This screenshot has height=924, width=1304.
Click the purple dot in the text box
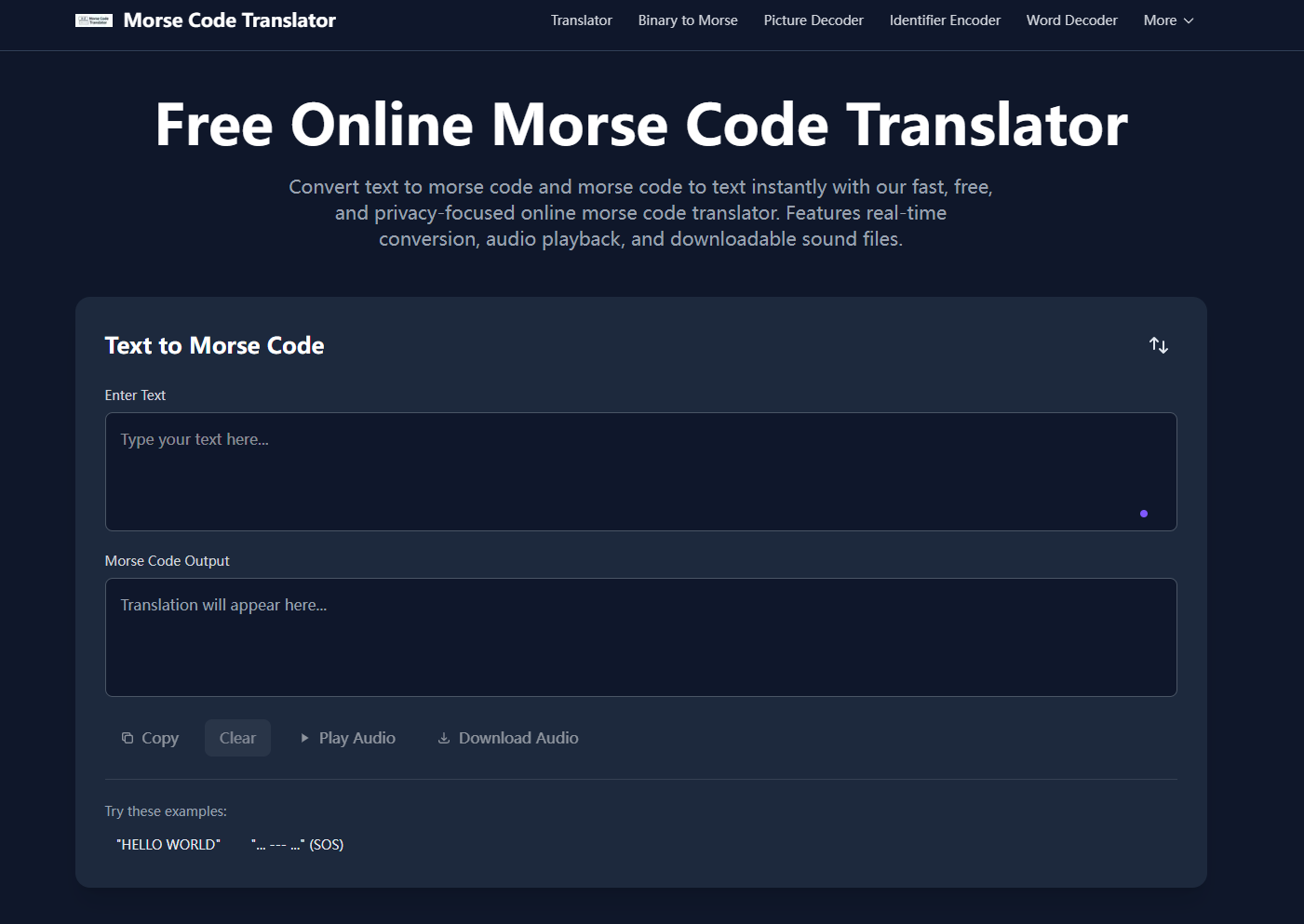point(1144,513)
